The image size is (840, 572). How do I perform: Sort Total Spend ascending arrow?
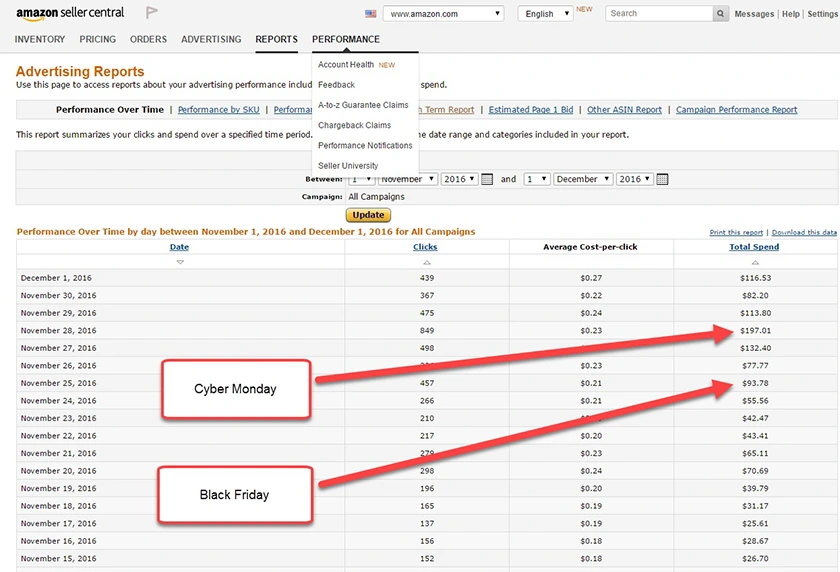755,262
